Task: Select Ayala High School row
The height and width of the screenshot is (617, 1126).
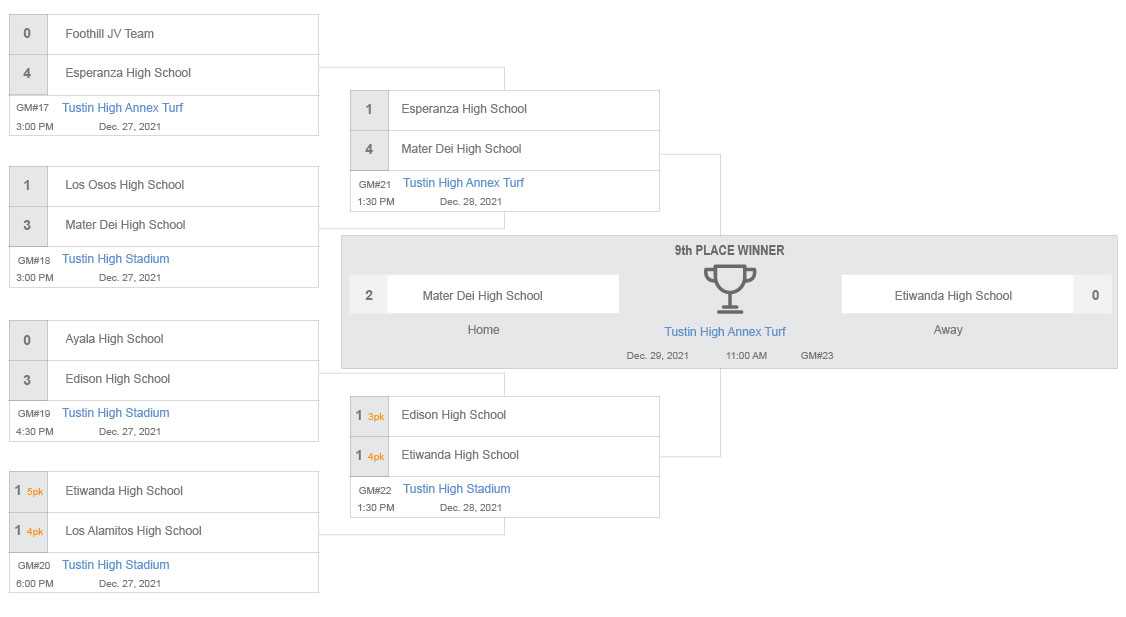Action: (164, 340)
